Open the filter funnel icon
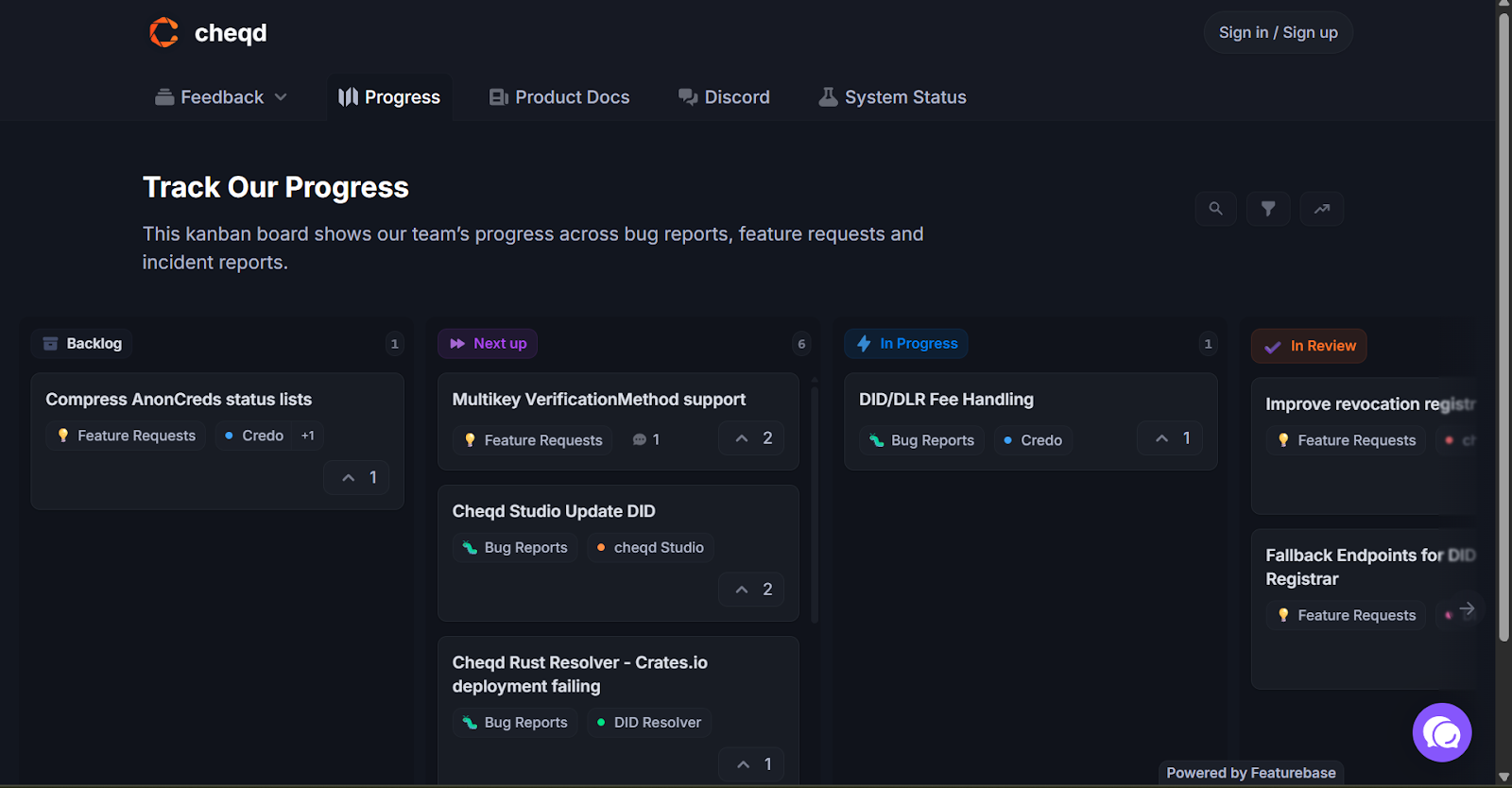1512x788 pixels. coord(1268,209)
